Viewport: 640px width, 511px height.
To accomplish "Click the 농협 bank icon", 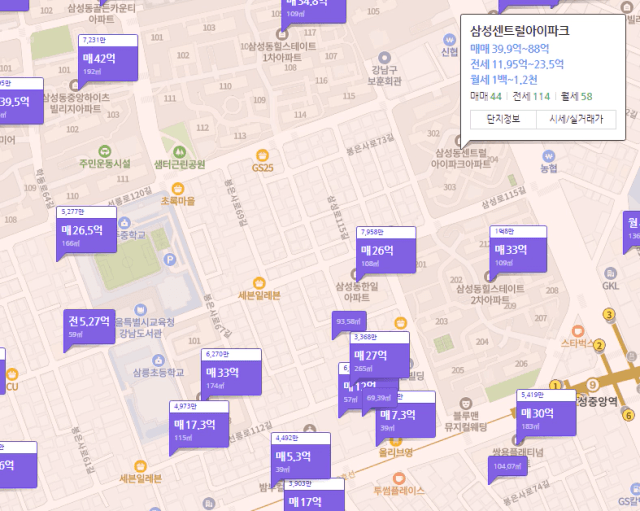I will (x=549, y=156).
